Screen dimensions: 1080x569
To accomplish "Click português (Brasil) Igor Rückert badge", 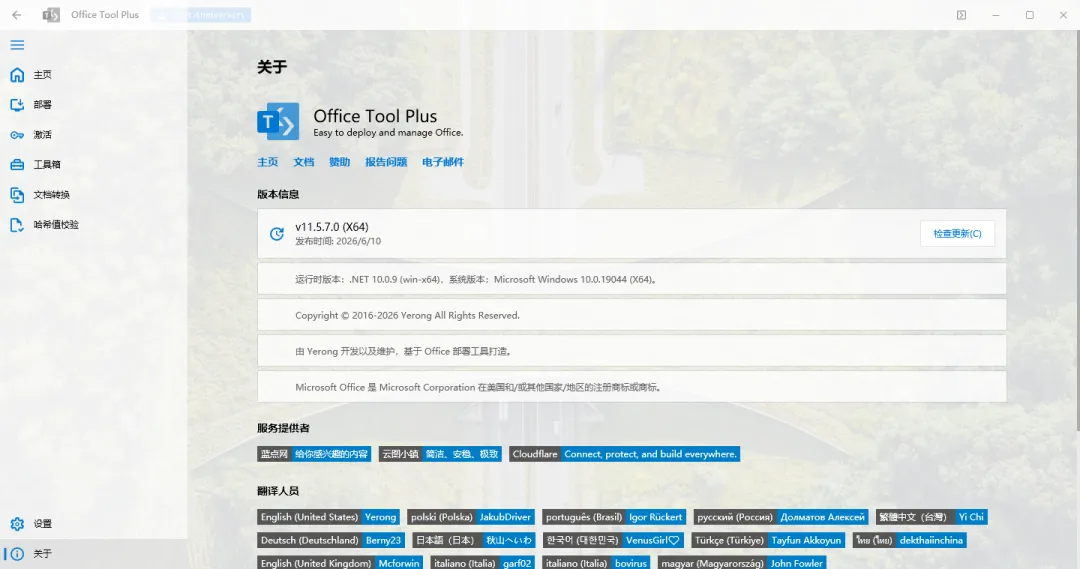I will (614, 517).
